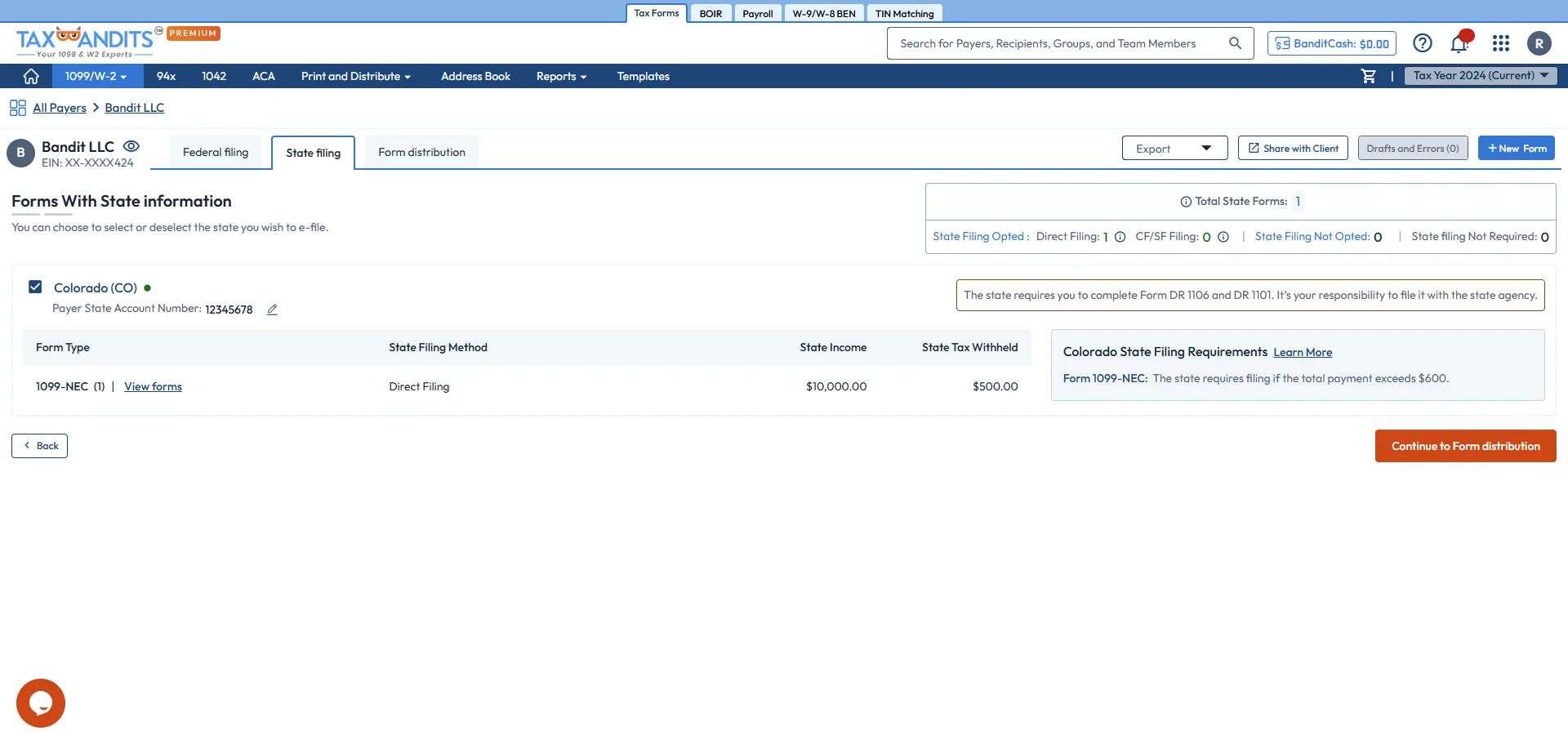Toggle Bandit LLC EIN visibility eye
The image size is (1568, 744).
(x=131, y=146)
